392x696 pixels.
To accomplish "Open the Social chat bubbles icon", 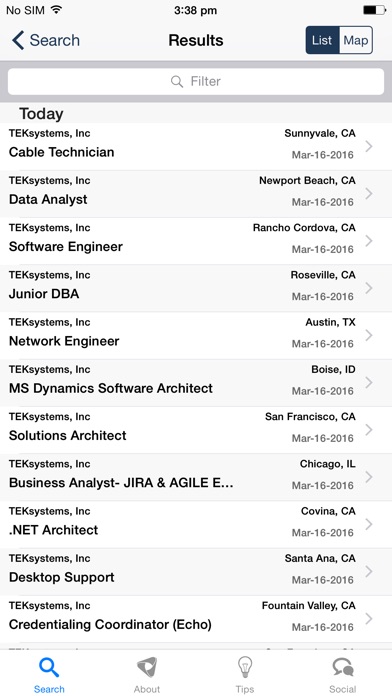I will [342, 667].
